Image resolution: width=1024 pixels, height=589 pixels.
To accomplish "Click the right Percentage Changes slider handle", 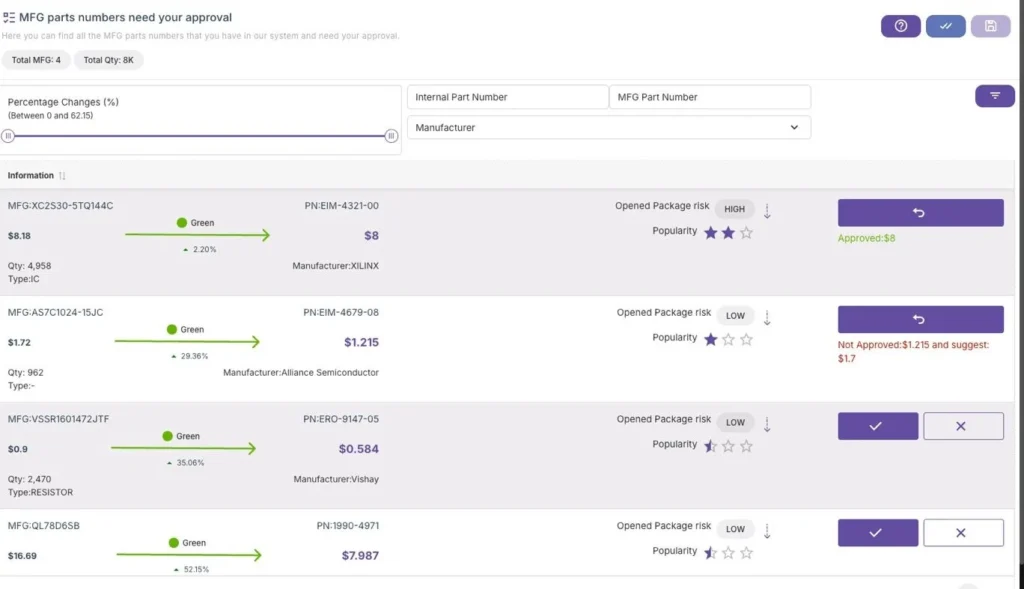I will coord(391,136).
